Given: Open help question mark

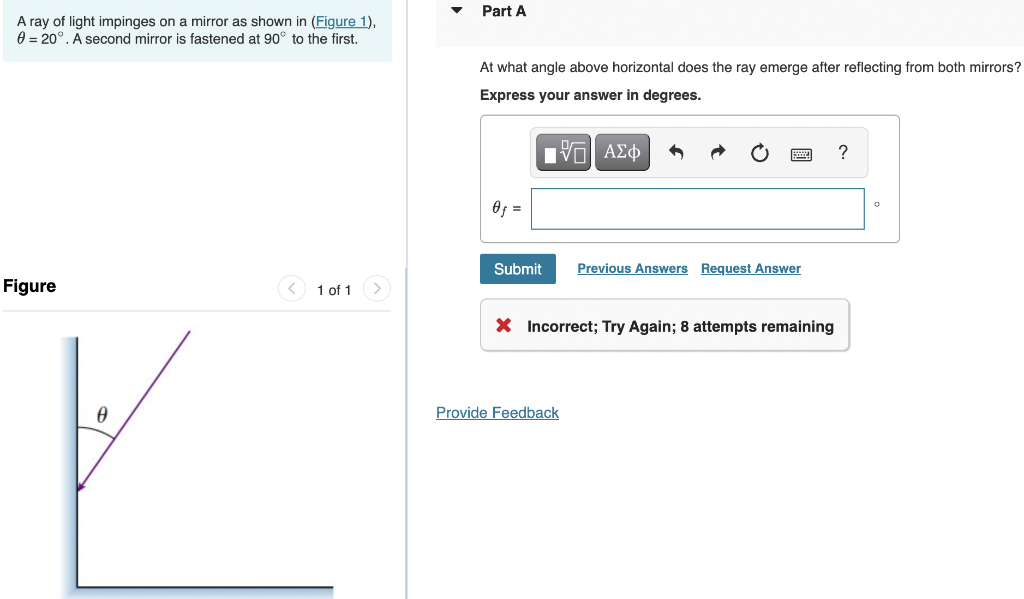Looking at the screenshot, I should [x=843, y=152].
